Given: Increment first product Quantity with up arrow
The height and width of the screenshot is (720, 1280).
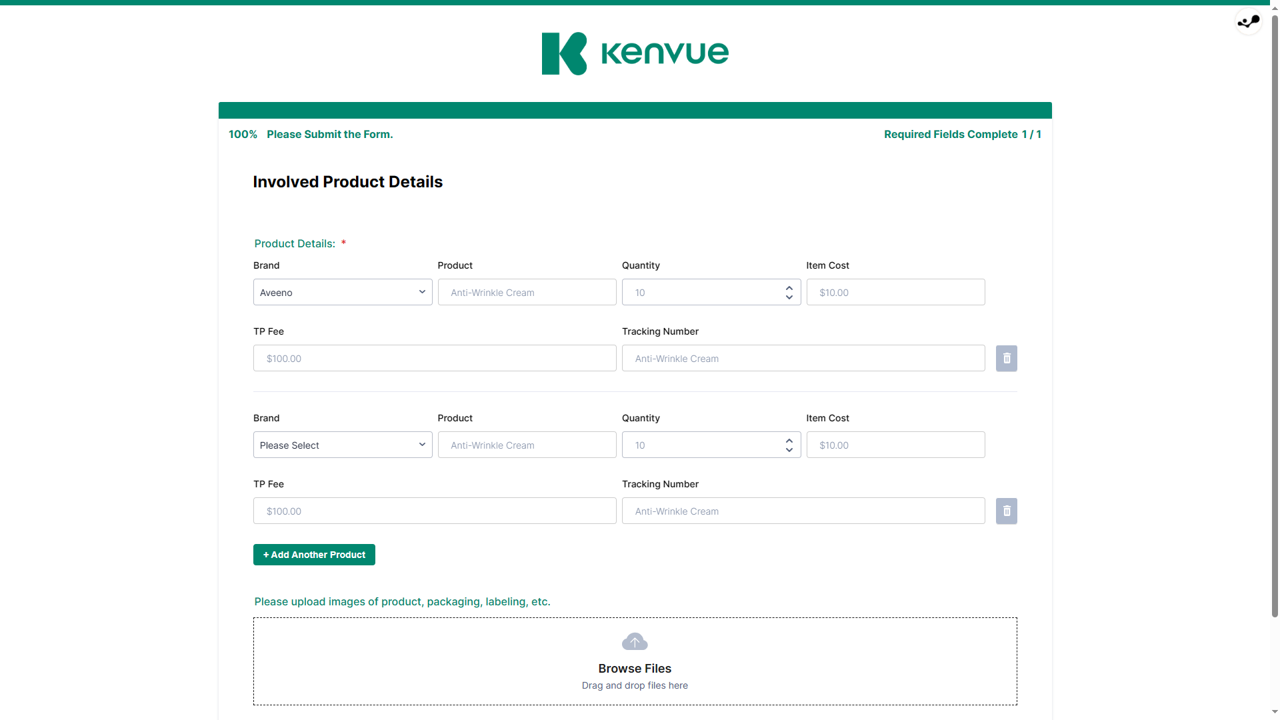Looking at the screenshot, I should coord(789,287).
